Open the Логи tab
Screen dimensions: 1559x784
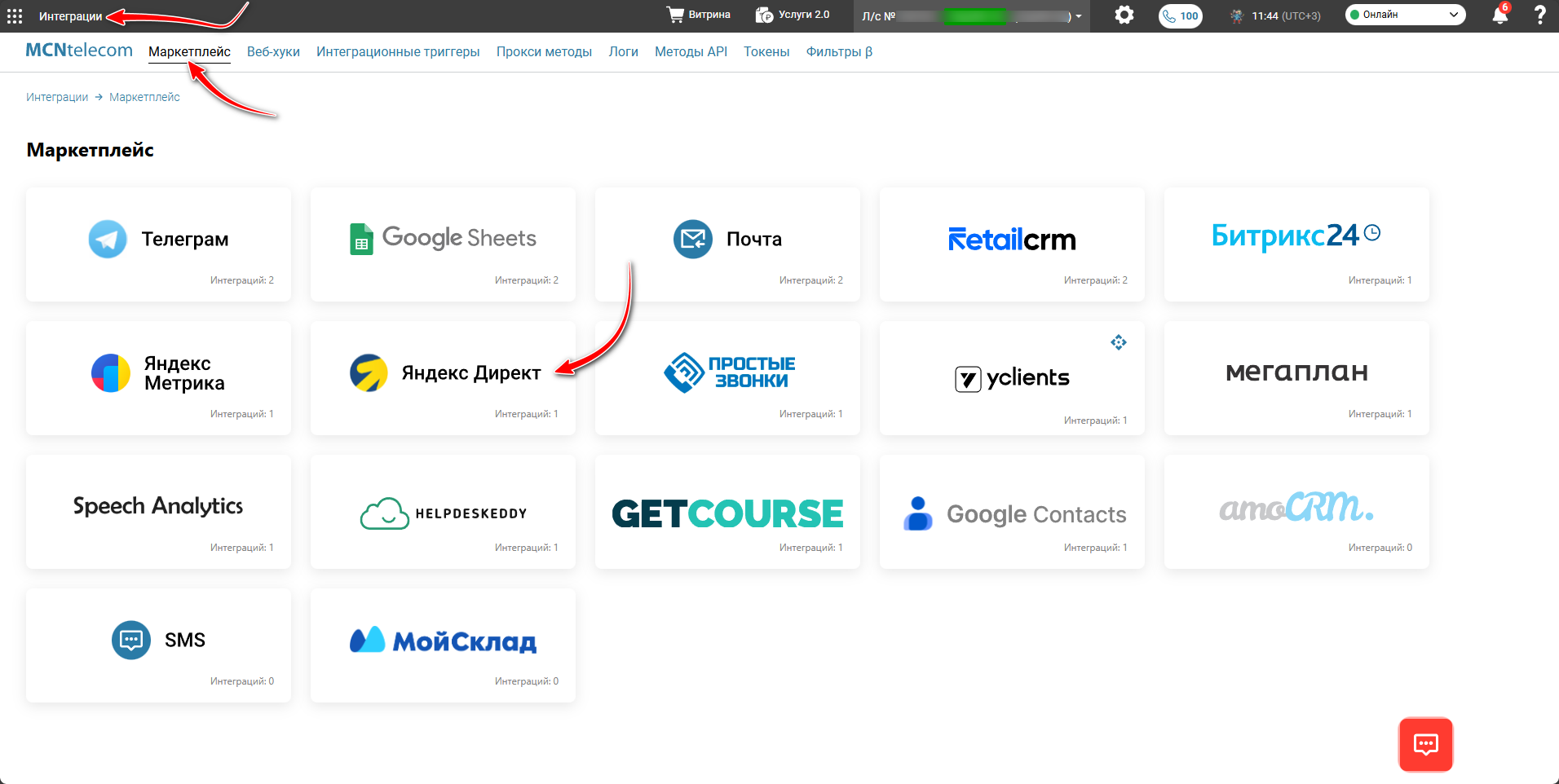pos(623,52)
